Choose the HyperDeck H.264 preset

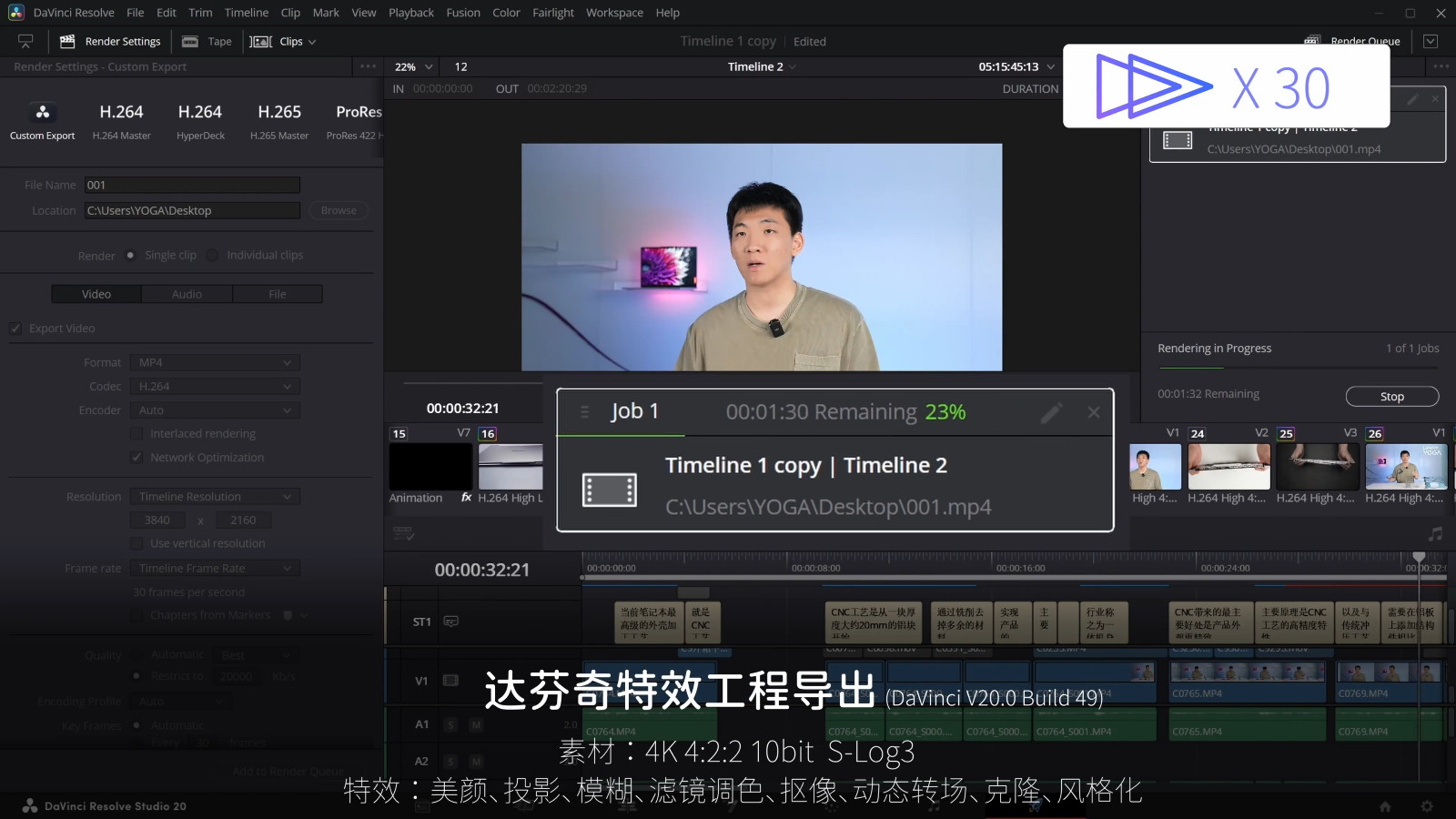pyautogui.click(x=200, y=121)
